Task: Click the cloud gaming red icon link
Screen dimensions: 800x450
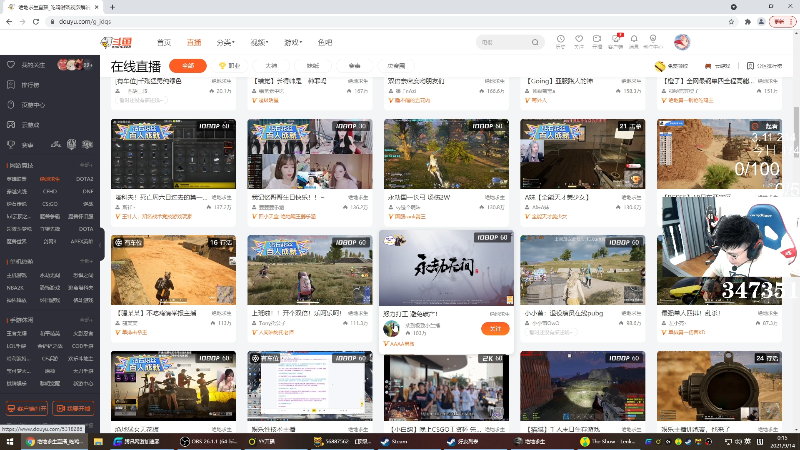Action: (x=708, y=66)
